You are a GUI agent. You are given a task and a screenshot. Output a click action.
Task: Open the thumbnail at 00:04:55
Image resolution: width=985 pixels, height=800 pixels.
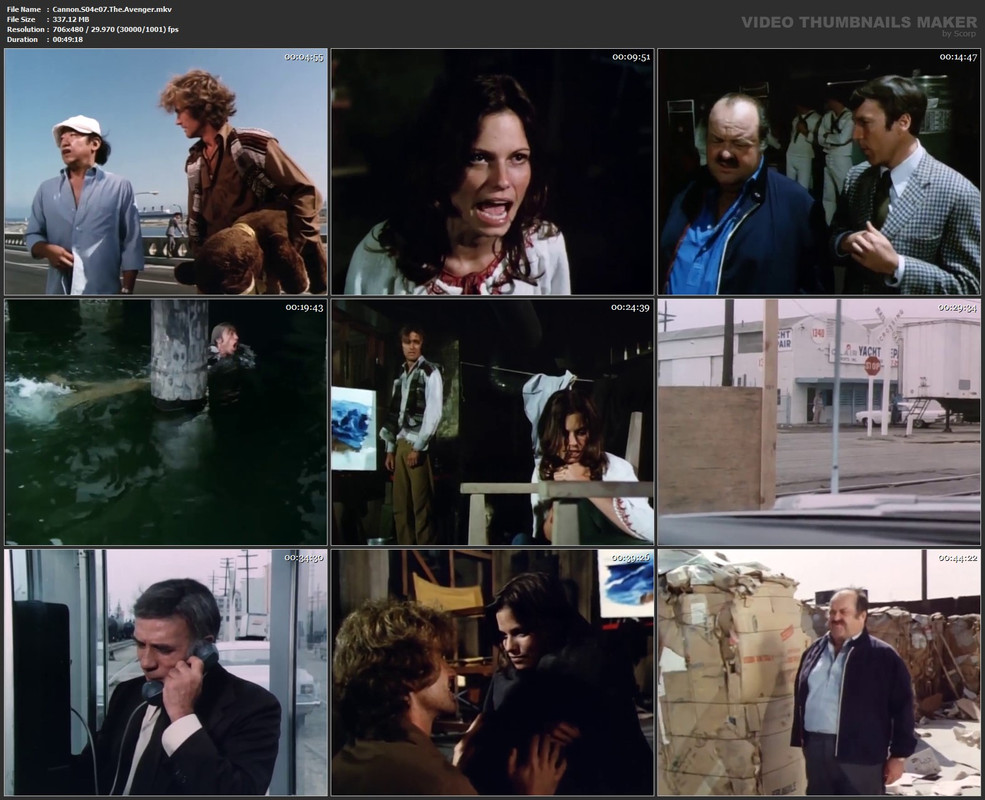pyautogui.click(x=166, y=171)
